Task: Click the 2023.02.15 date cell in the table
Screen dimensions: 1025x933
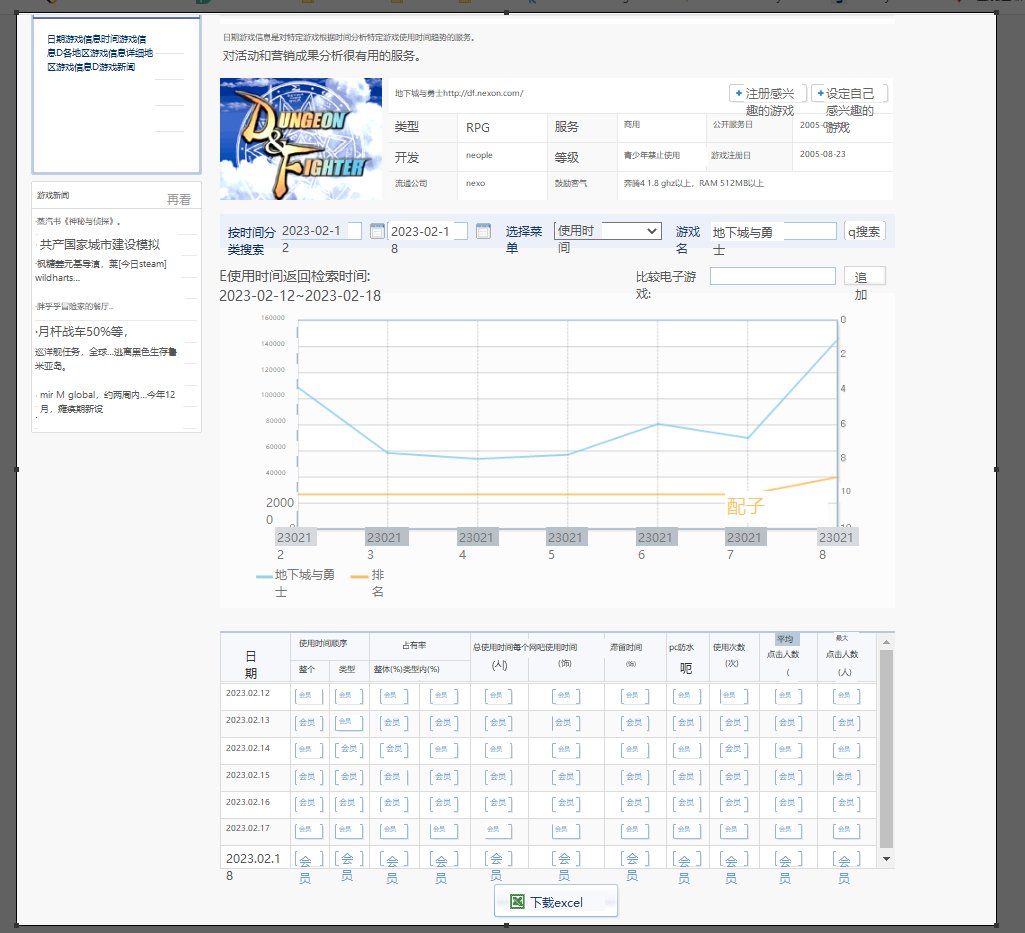Action: tap(248, 775)
